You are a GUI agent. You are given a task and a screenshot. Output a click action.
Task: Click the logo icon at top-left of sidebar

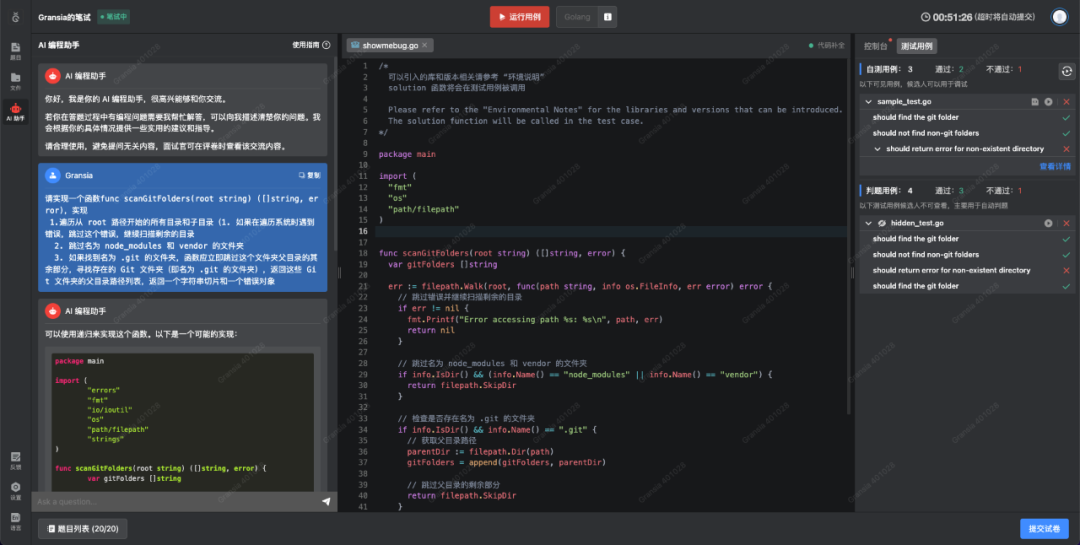point(15,17)
